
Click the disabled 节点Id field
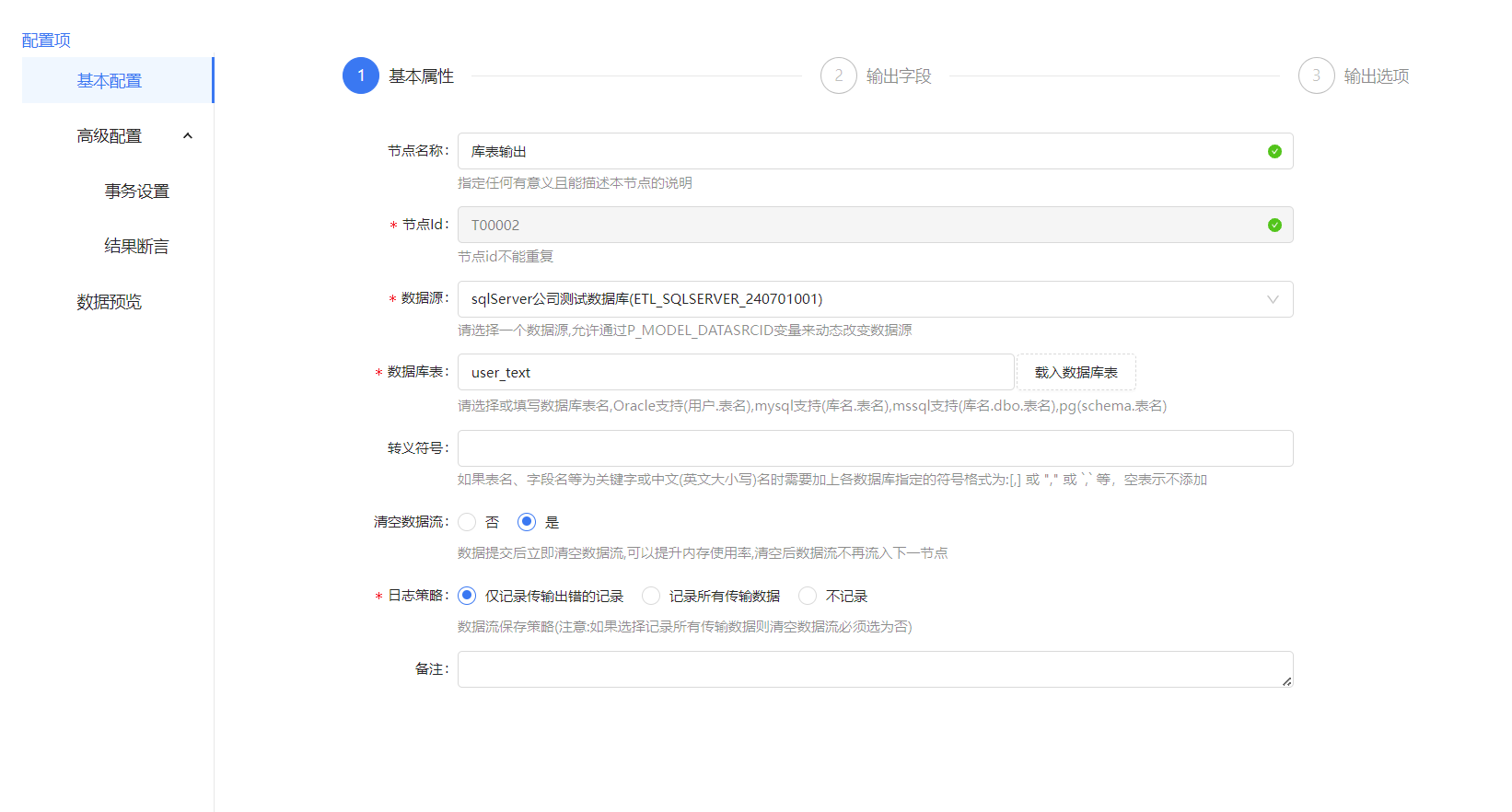pyautogui.click(x=876, y=225)
